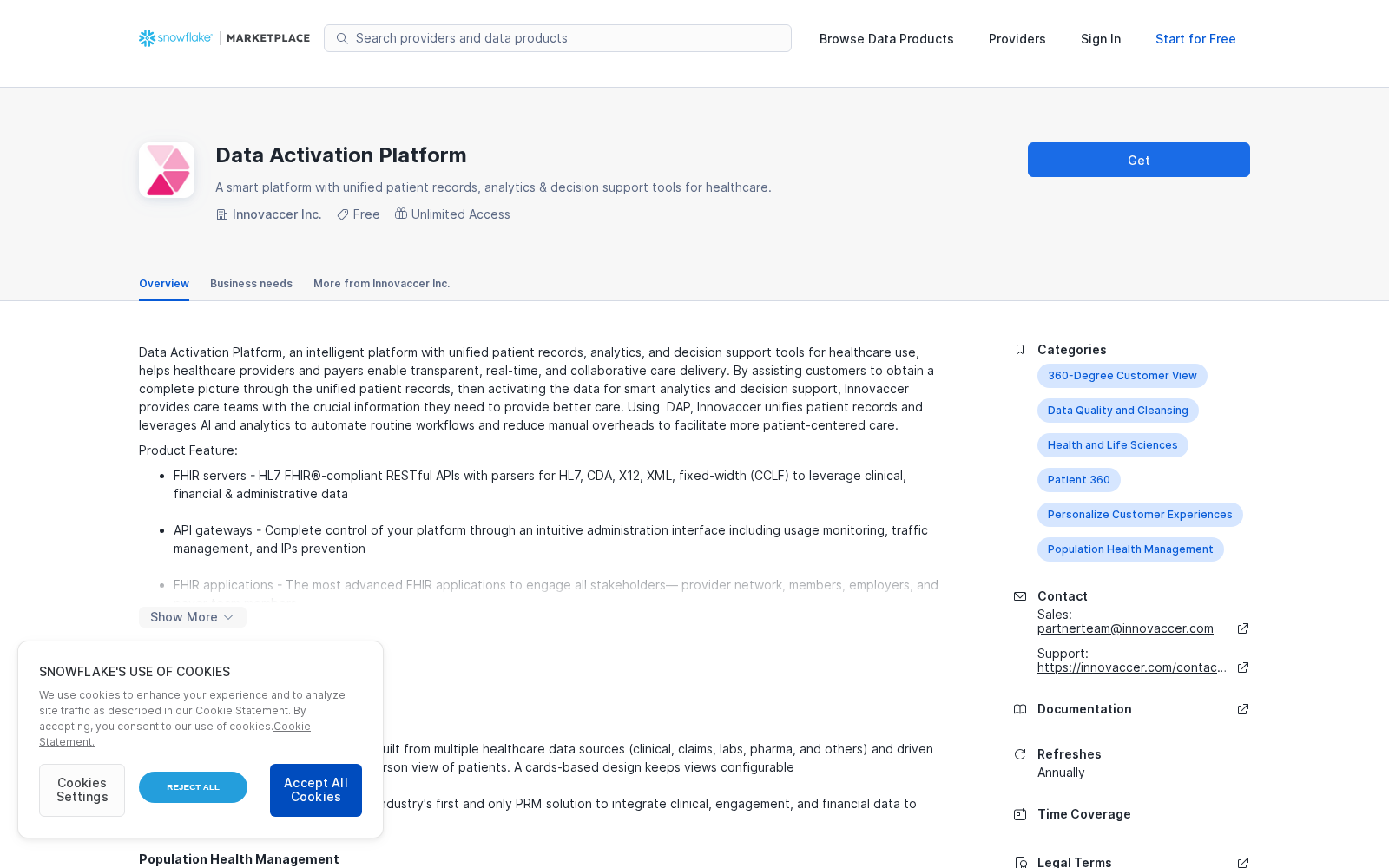The height and width of the screenshot is (868, 1389).
Task: Click the building icon beside Innovaccer Inc.
Action: pyautogui.click(x=222, y=214)
